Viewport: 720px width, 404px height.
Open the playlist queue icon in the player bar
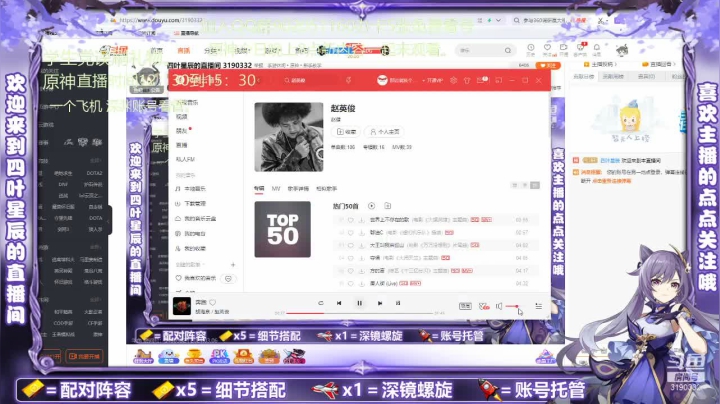[539, 306]
